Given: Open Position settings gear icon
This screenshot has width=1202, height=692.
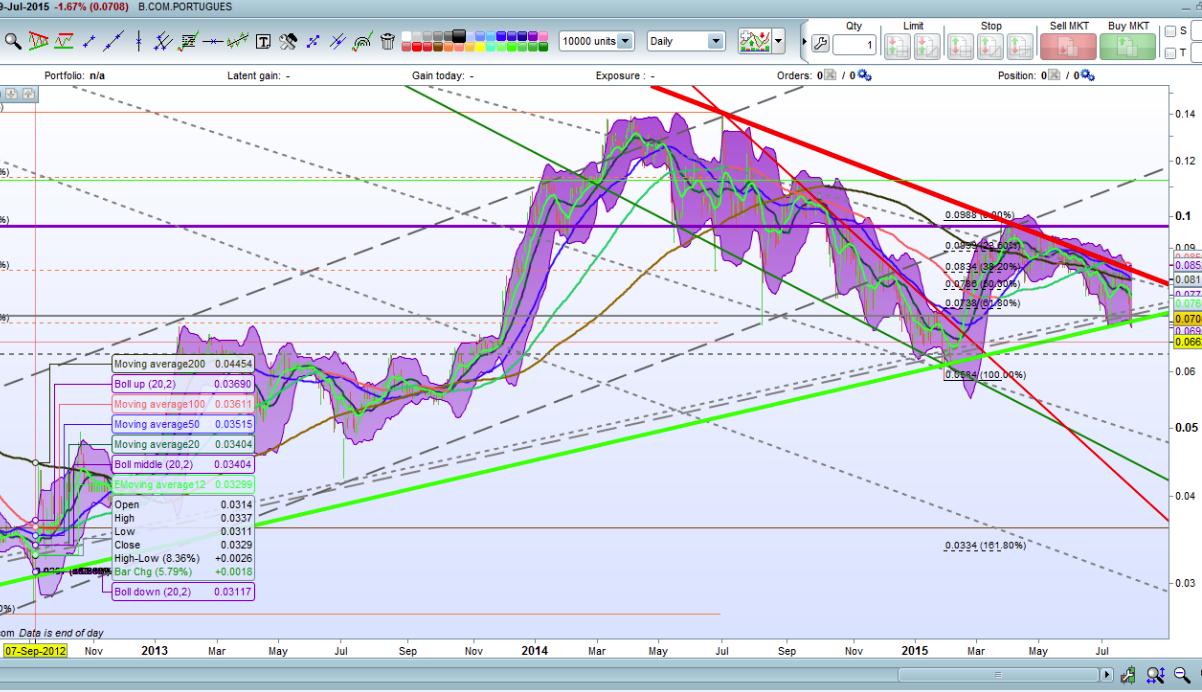Looking at the screenshot, I should coord(1087,75).
